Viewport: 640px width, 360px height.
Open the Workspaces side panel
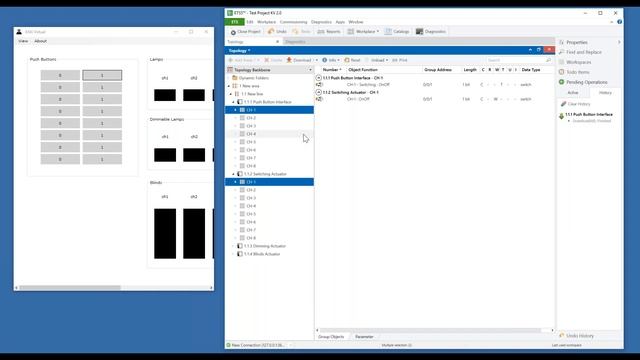(575, 62)
